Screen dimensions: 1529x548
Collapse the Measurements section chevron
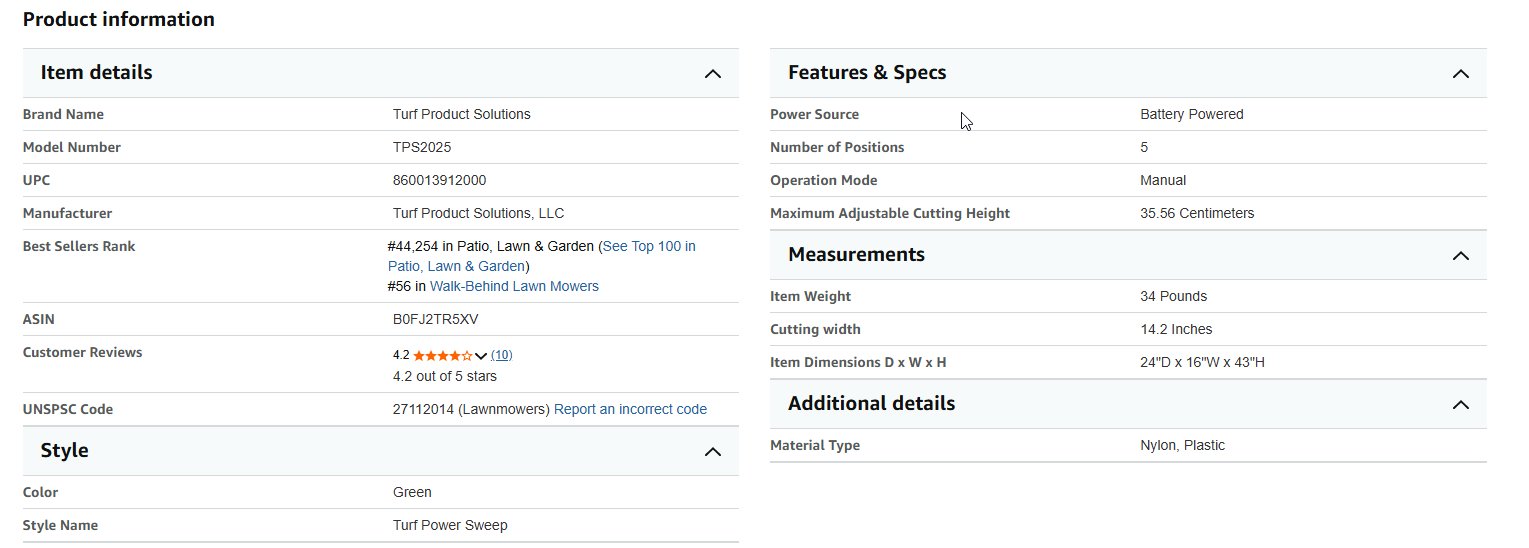[x=1460, y=256]
